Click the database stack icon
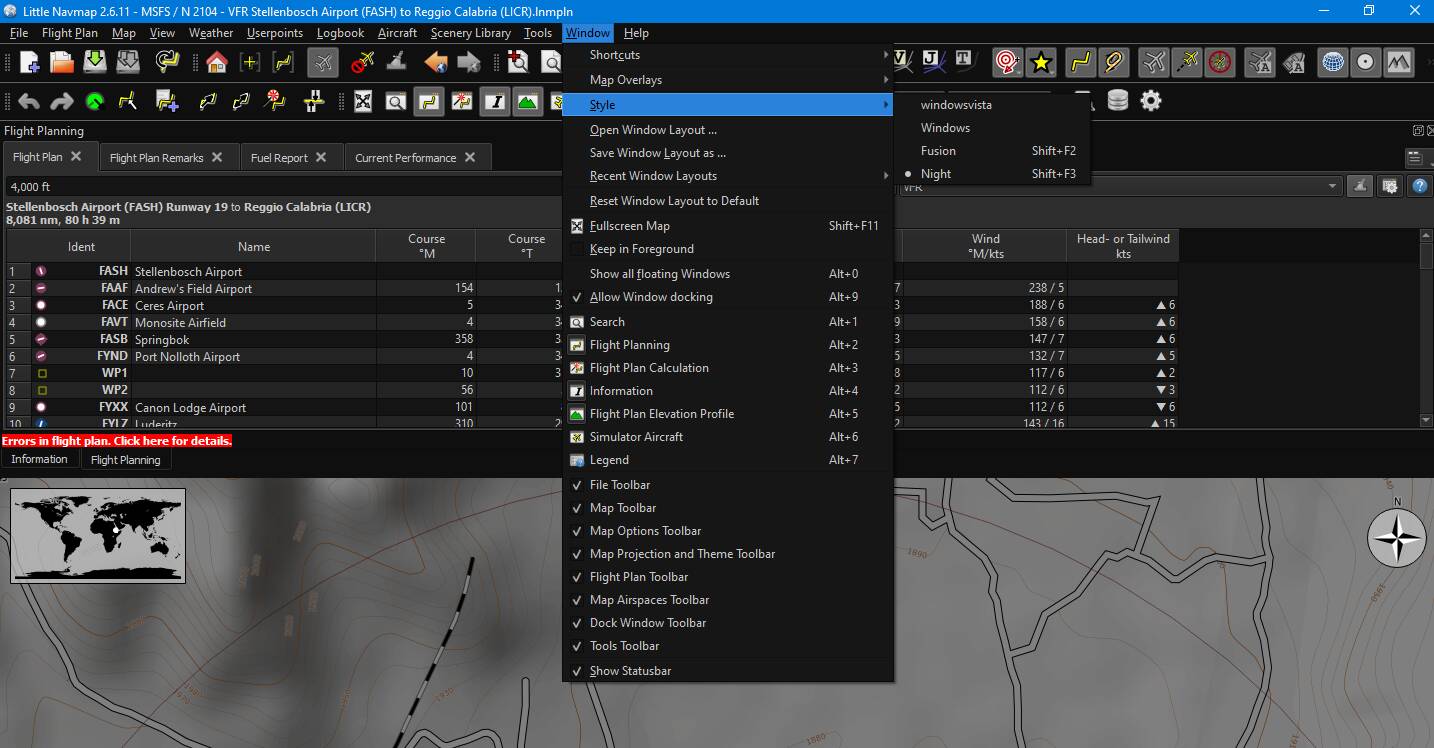This screenshot has width=1434, height=748. pos(1118,100)
